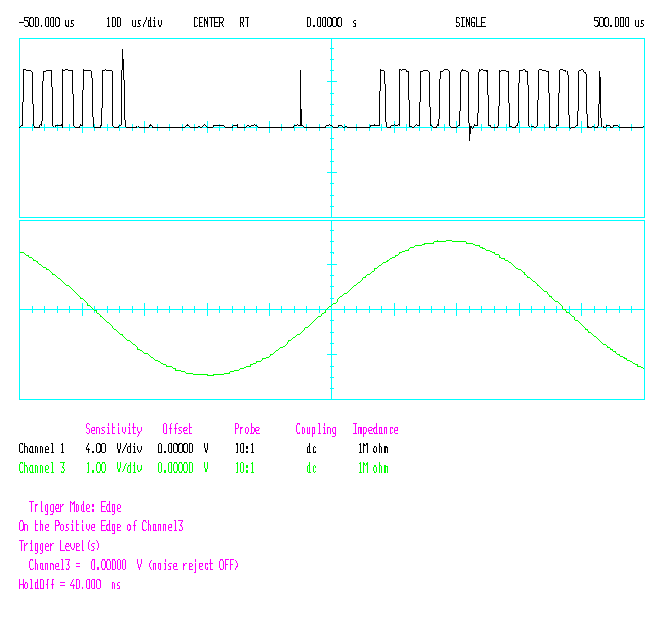Select the 0.00000 s delay value
The height and width of the screenshot is (638, 669).
click(331, 23)
